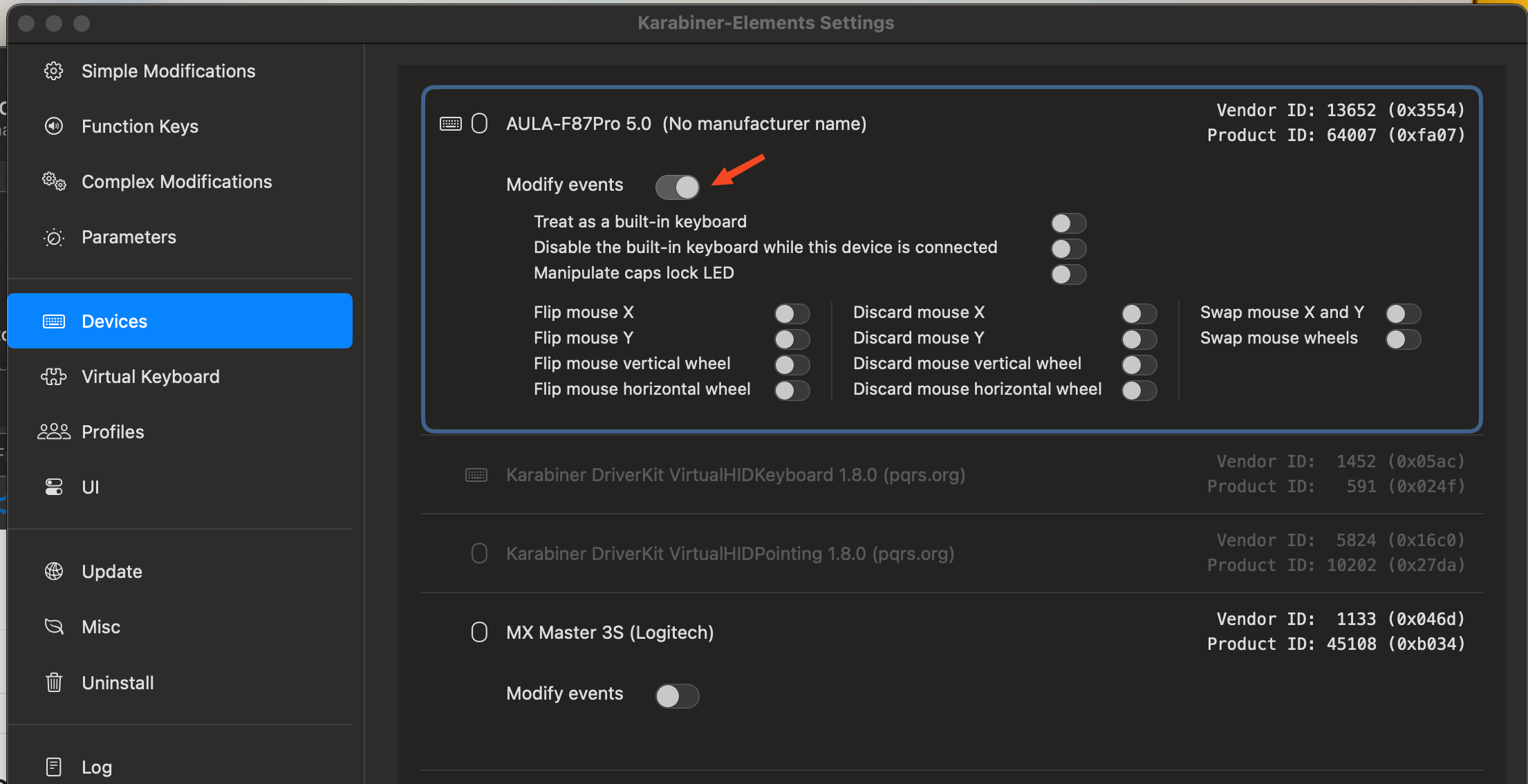Click the Complex Modifications double-gear icon
The width and height of the screenshot is (1528, 784).
point(54,182)
